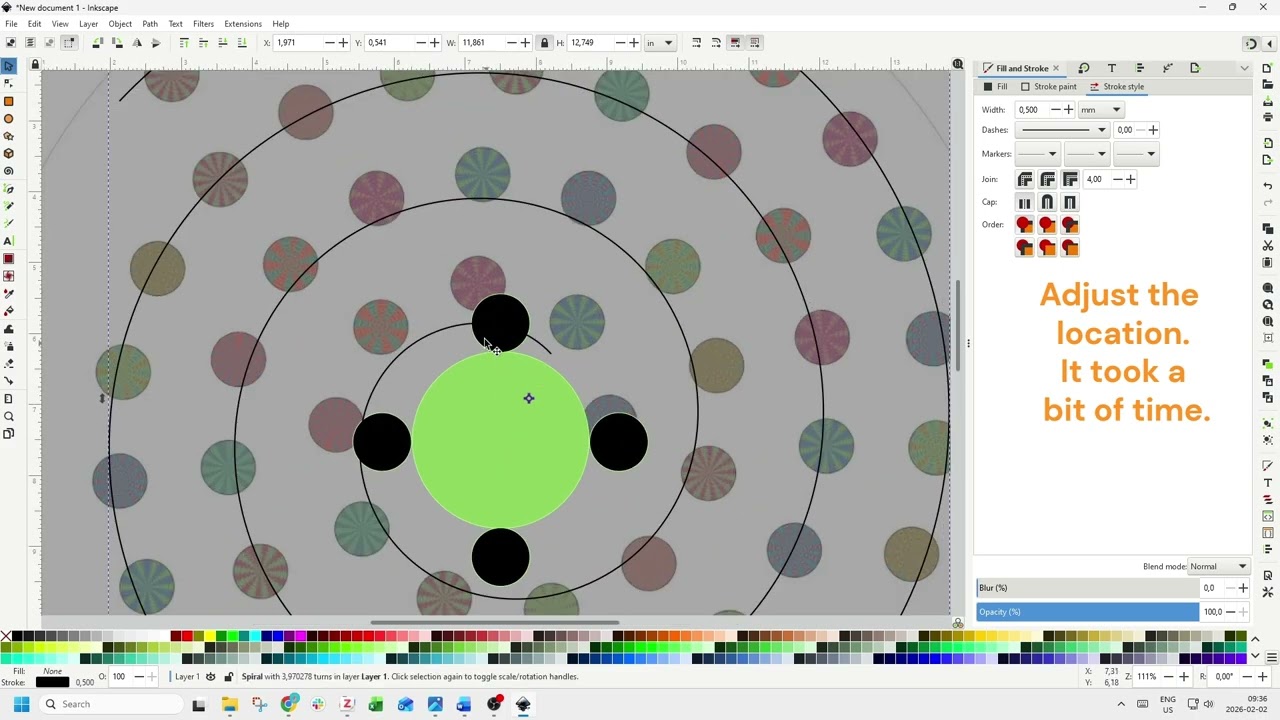The height and width of the screenshot is (720, 1280).
Task: Adjust the Blur (%) slider
Action: 1087,588
